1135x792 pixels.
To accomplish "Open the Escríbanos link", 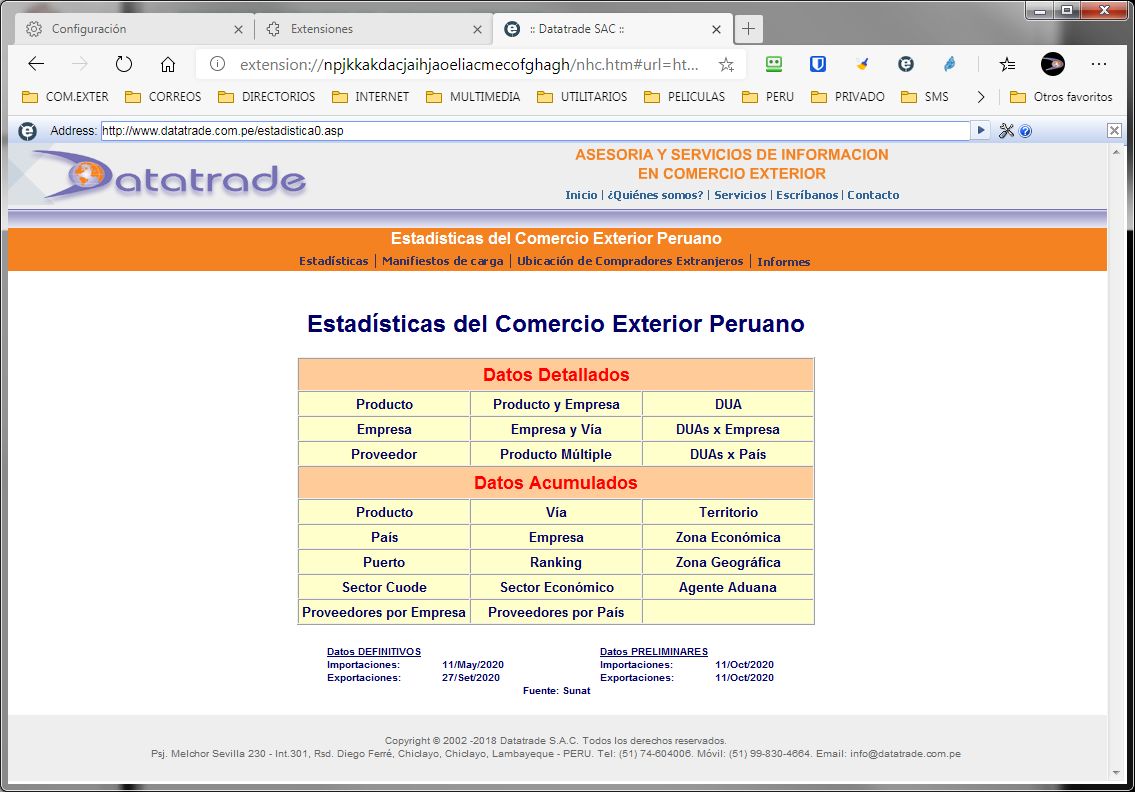I will click(807, 195).
